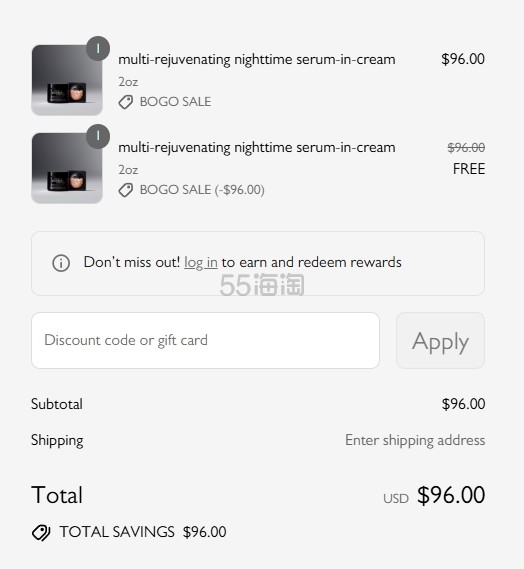Focus the Discount code or gift card field
The height and width of the screenshot is (569, 524).
pos(205,341)
